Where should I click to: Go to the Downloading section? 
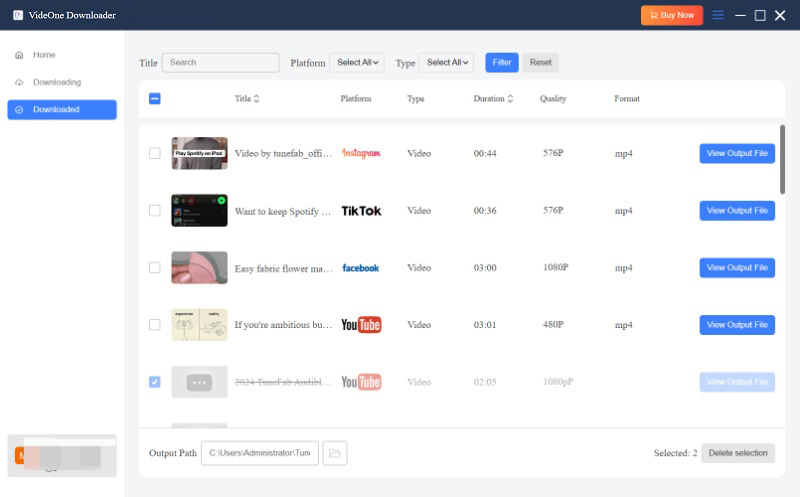coord(56,82)
